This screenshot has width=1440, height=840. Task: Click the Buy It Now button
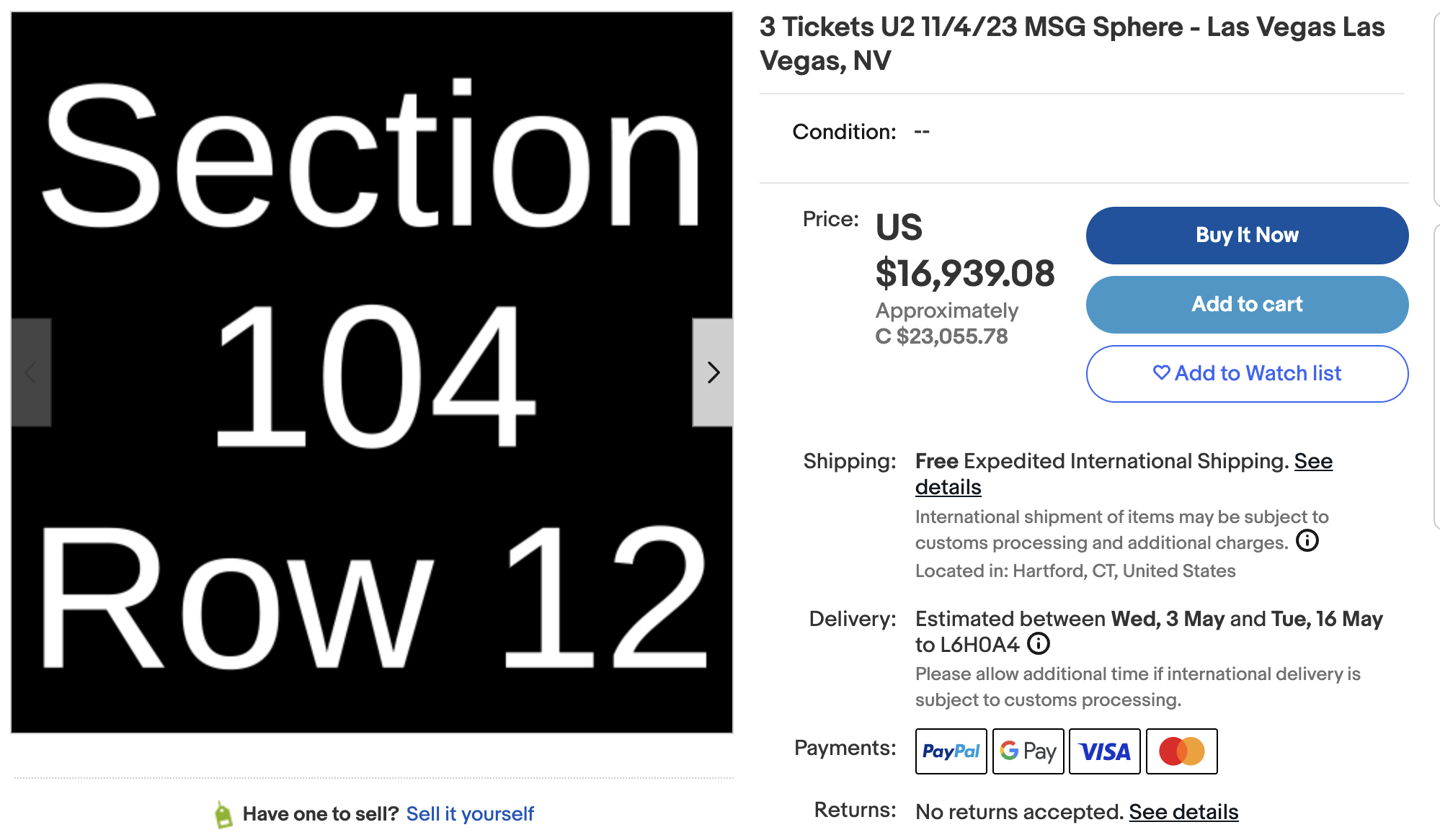tap(1247, 235)
